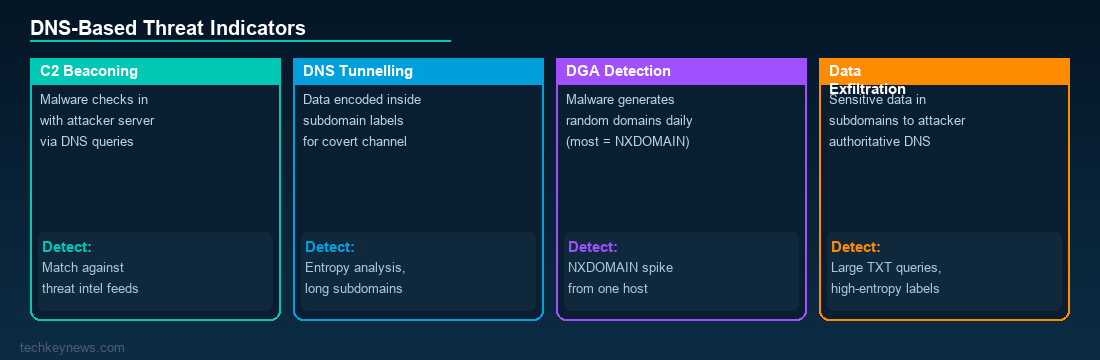Click the DNS-Based Threat Indicators title
Image resolution: width=1100 pixels, height=360 pixels.
coord(168,28)
